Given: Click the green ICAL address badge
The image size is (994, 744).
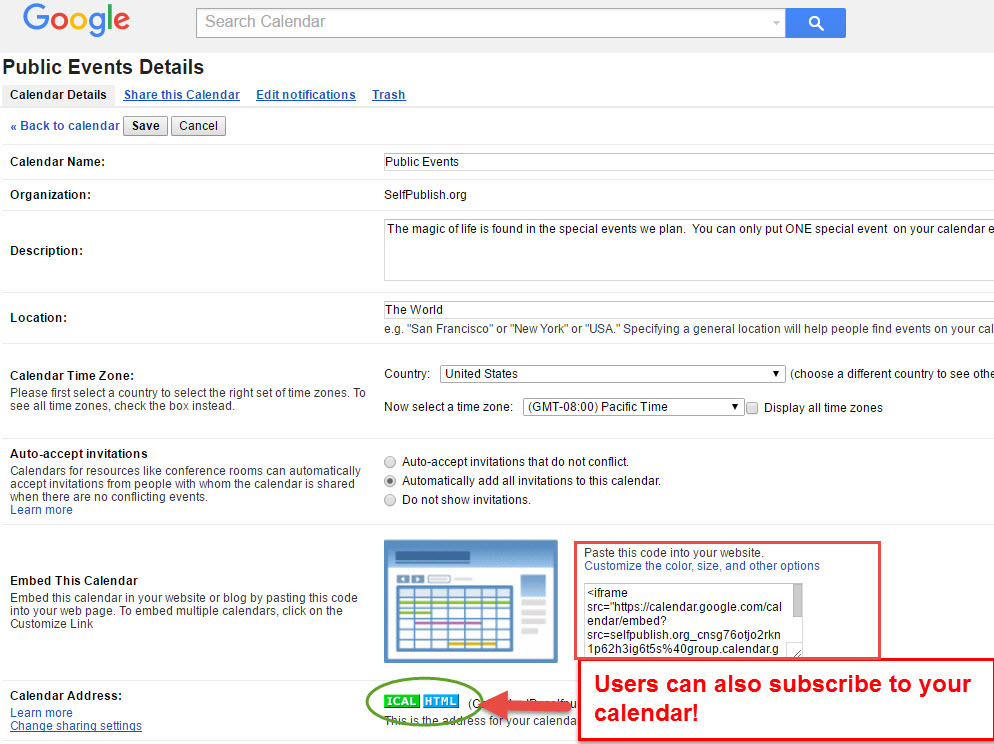Looking at the screenshot, I should click(402, 701).
